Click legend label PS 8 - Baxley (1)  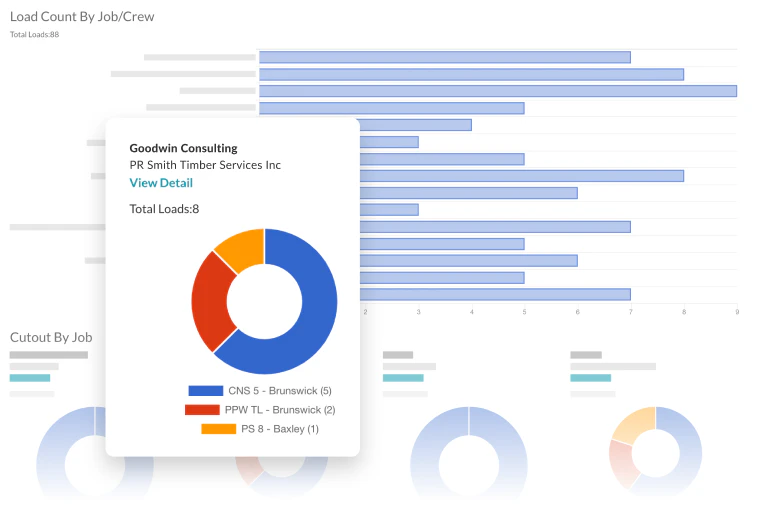point(280,429)
